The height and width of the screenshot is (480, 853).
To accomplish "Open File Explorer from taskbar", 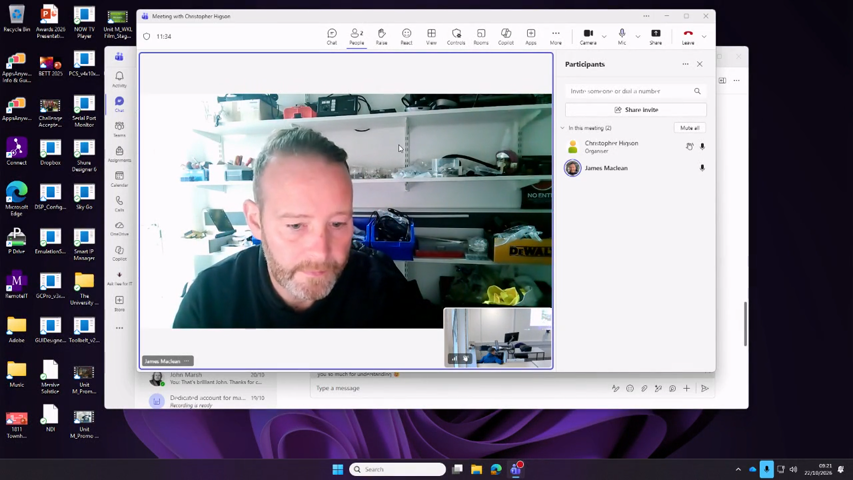I will coord(477,469).
